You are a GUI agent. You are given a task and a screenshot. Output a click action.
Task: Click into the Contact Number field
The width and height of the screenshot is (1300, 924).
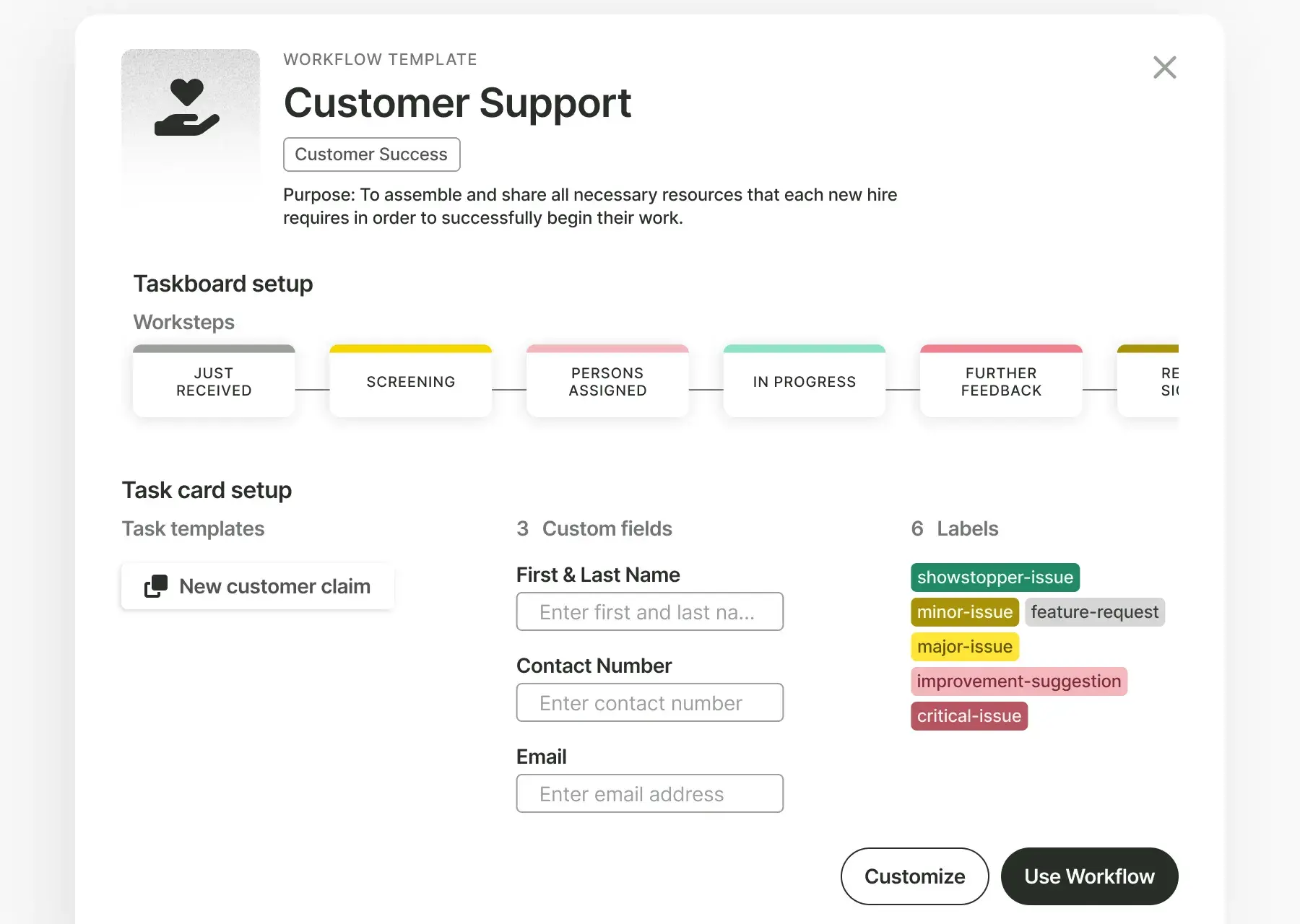pyautogui.click(x=649, y=703)
